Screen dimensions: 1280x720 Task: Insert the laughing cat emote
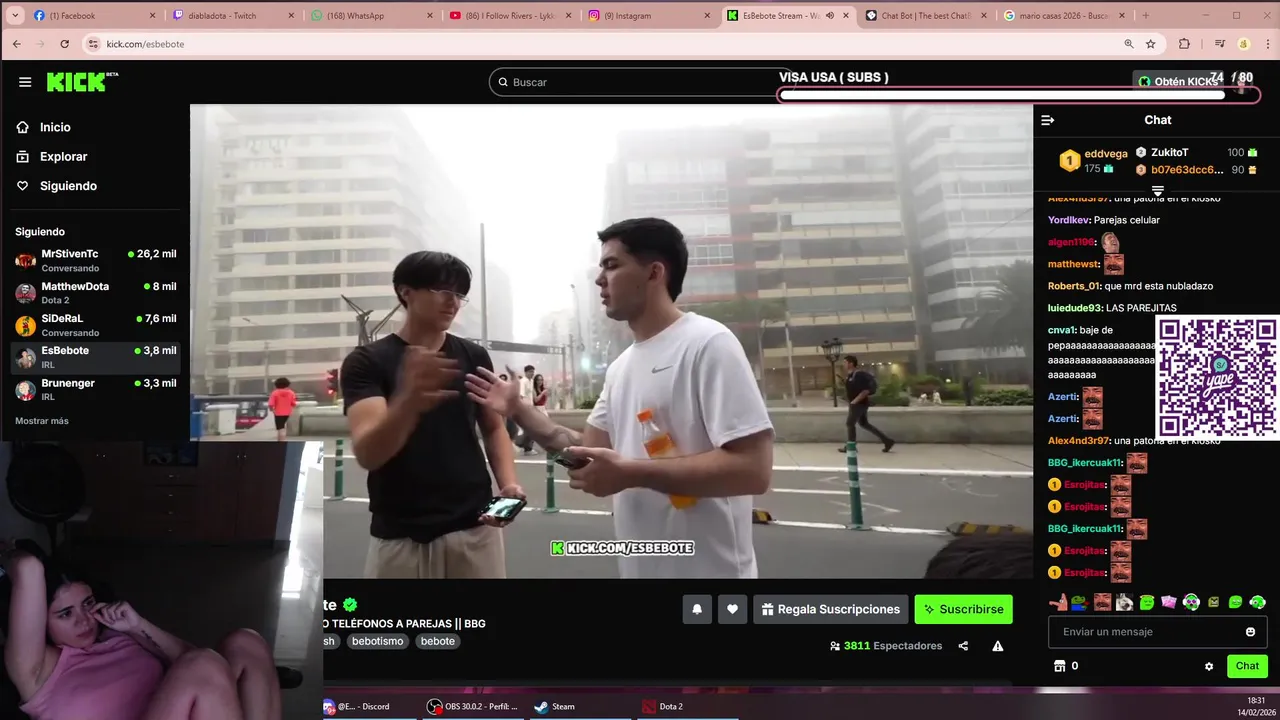[x=1124, y=602]
